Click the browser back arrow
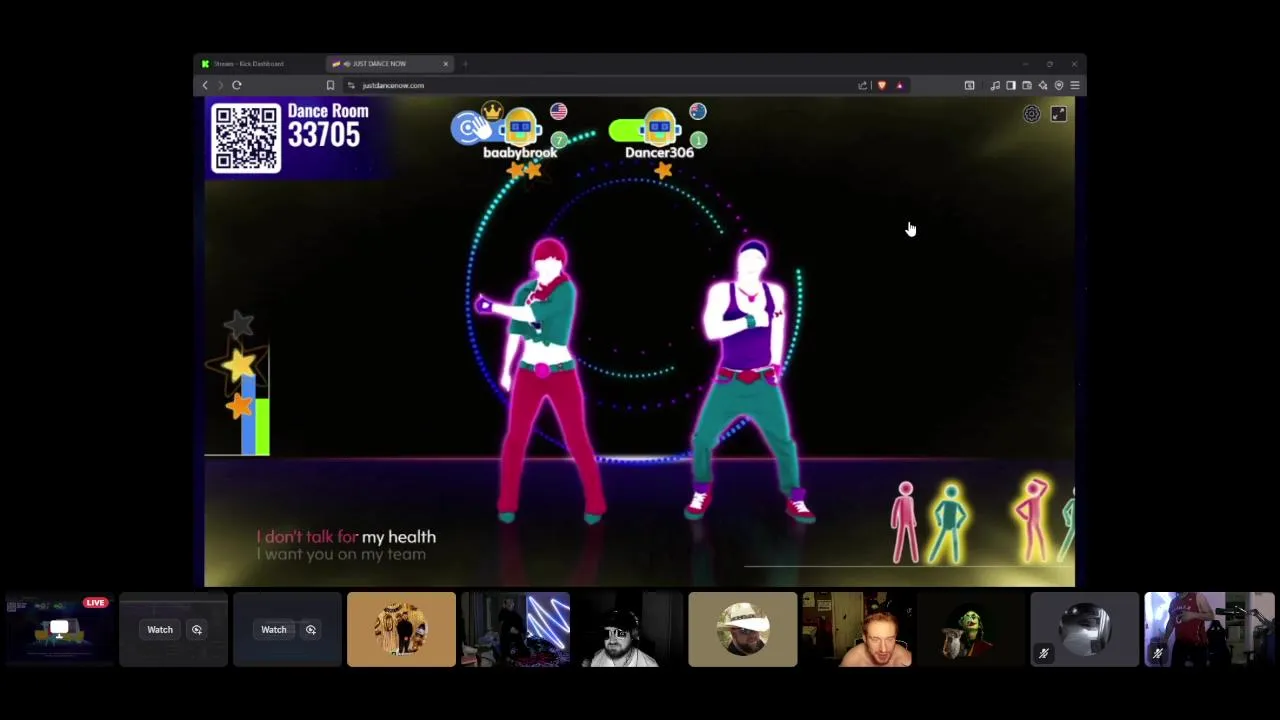 tap(205, 85)
